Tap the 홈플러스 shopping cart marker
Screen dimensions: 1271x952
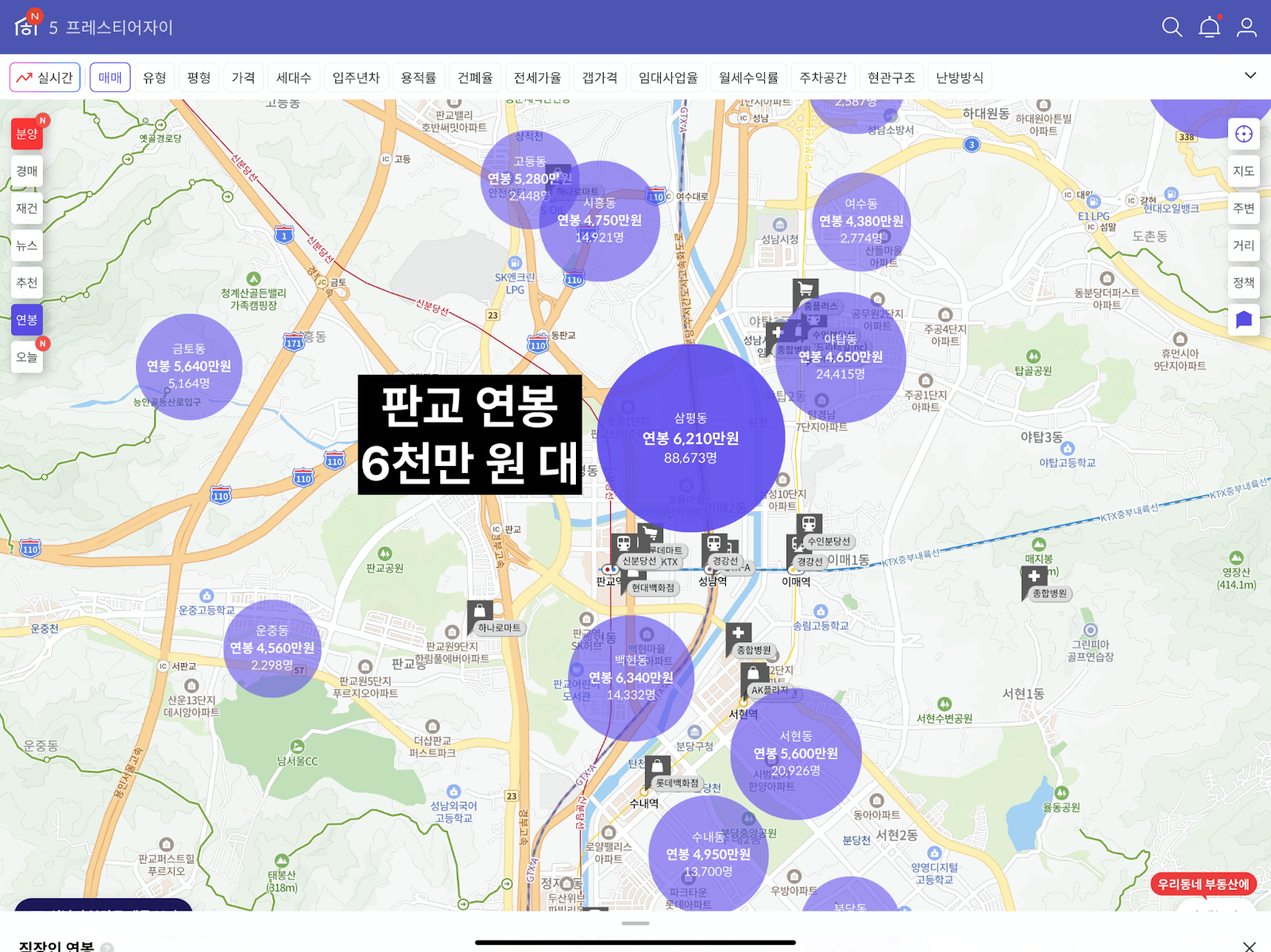click(x=805, y=290)
